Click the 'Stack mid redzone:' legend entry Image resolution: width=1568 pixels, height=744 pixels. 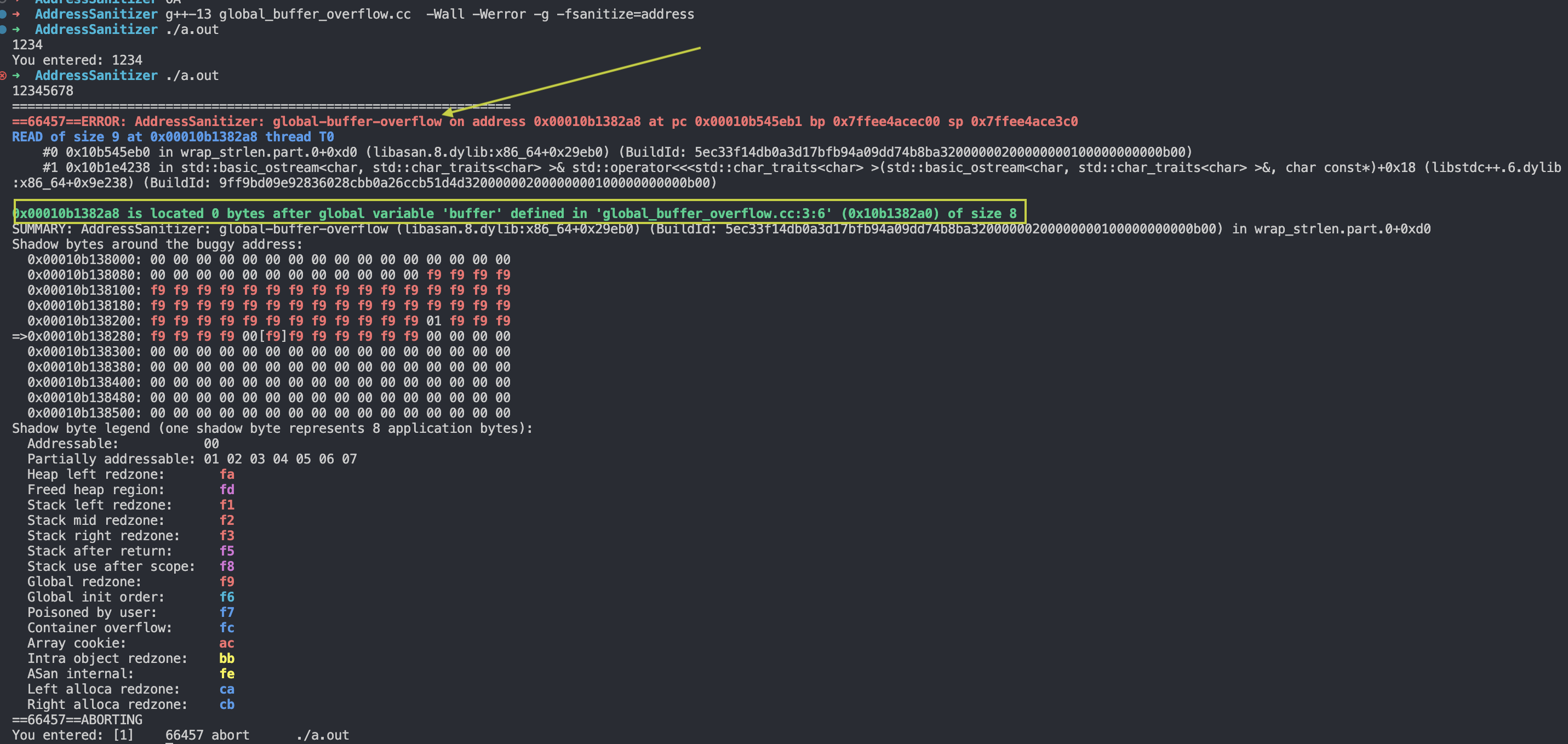tap(131, 520)
